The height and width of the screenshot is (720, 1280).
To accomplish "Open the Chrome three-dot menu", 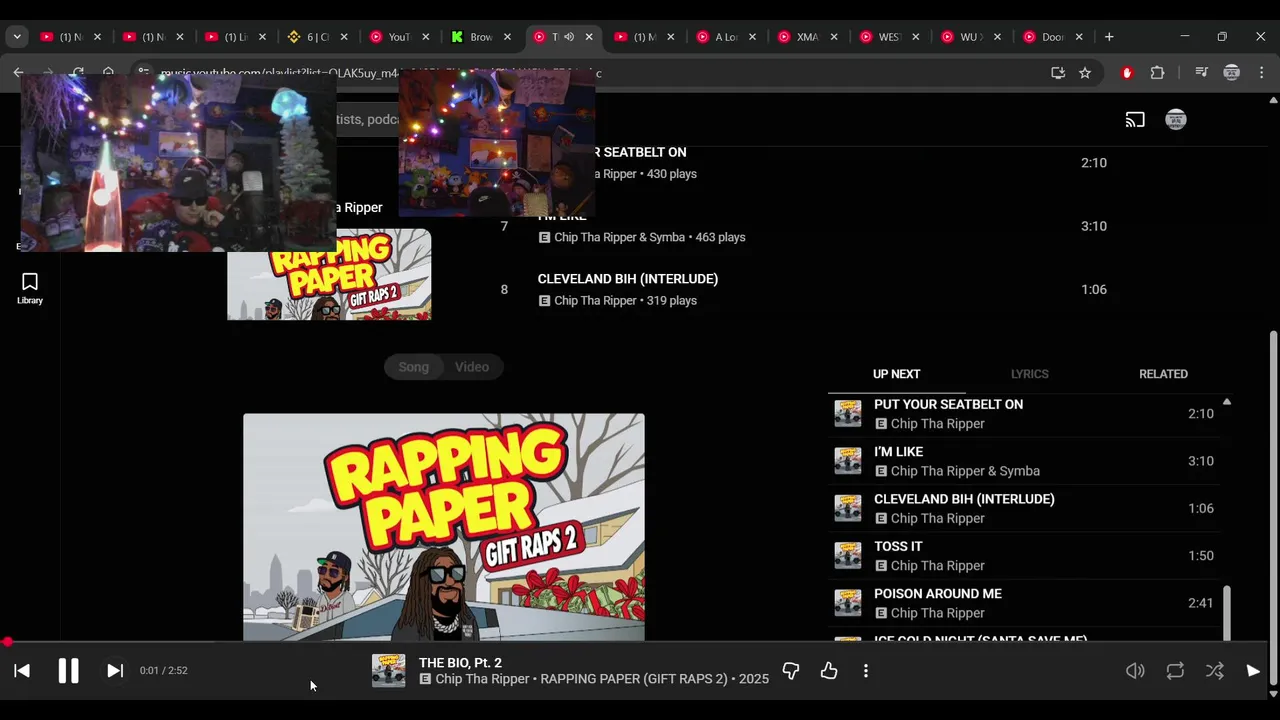I will pos(1262,73).
